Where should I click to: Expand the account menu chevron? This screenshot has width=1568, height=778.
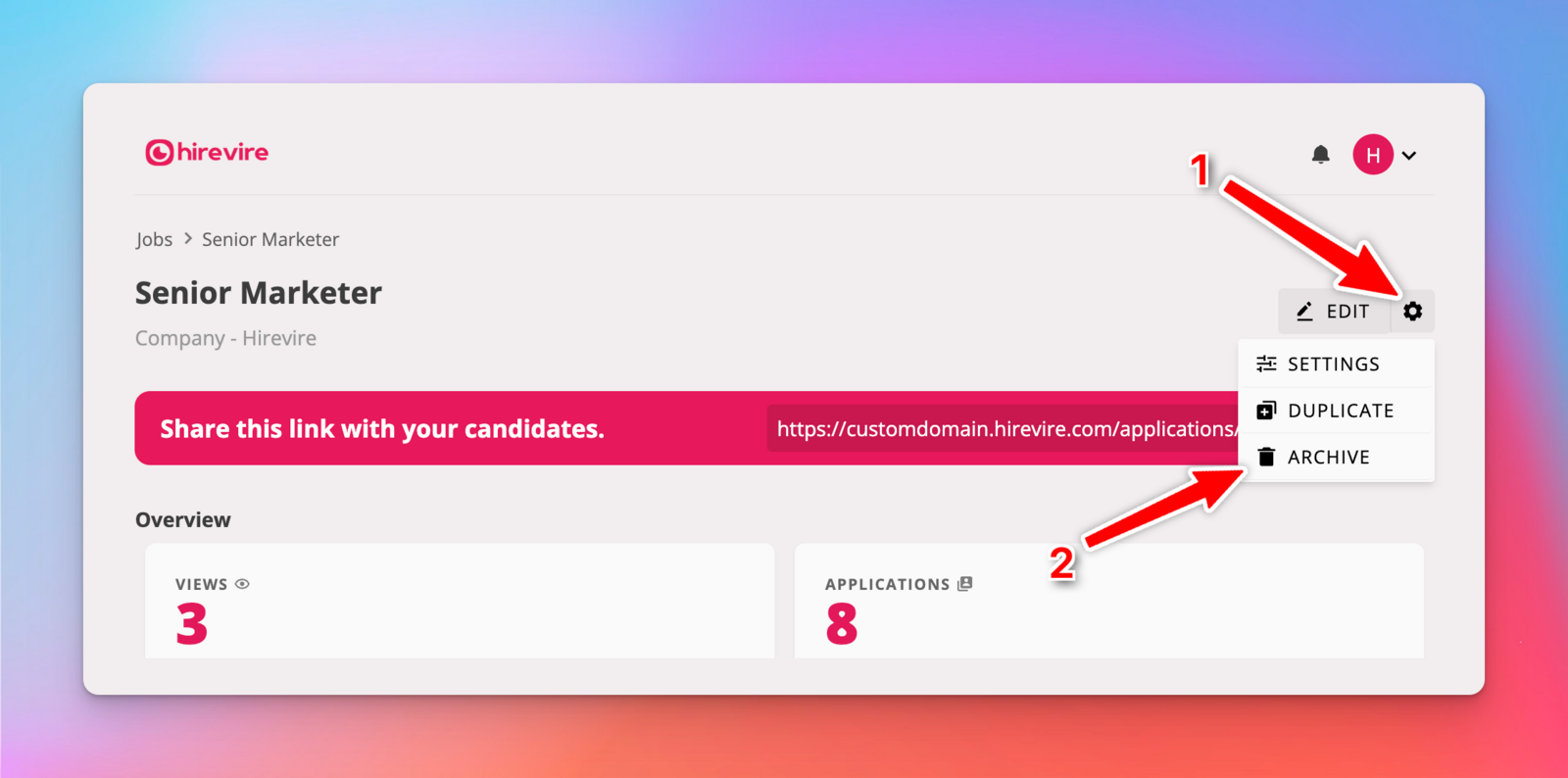[1409, 156]
